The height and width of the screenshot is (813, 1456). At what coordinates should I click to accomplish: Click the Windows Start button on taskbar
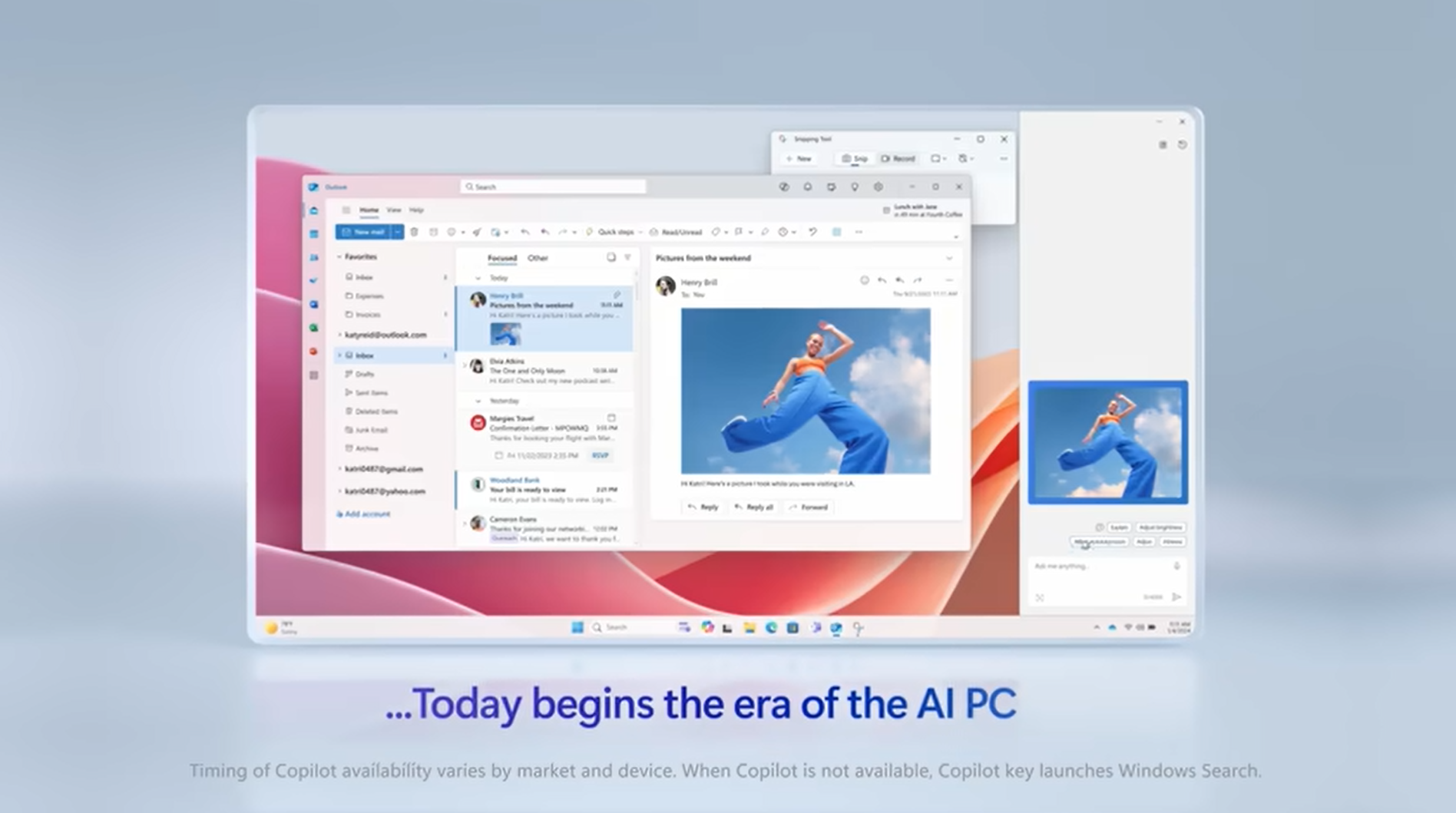577,627
